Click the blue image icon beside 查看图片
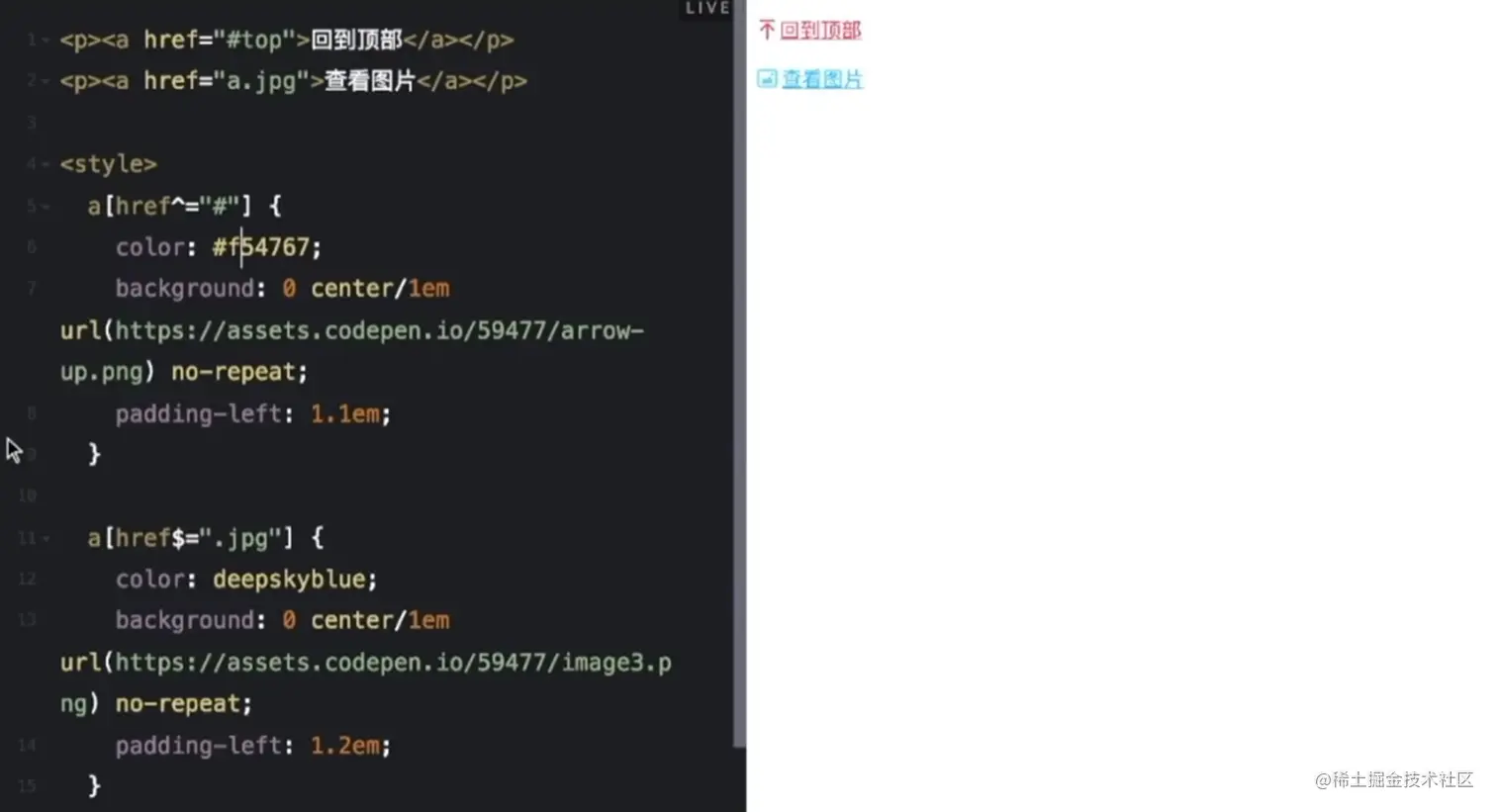This screenshot has width=1496, height=812. tap(767, 78)
